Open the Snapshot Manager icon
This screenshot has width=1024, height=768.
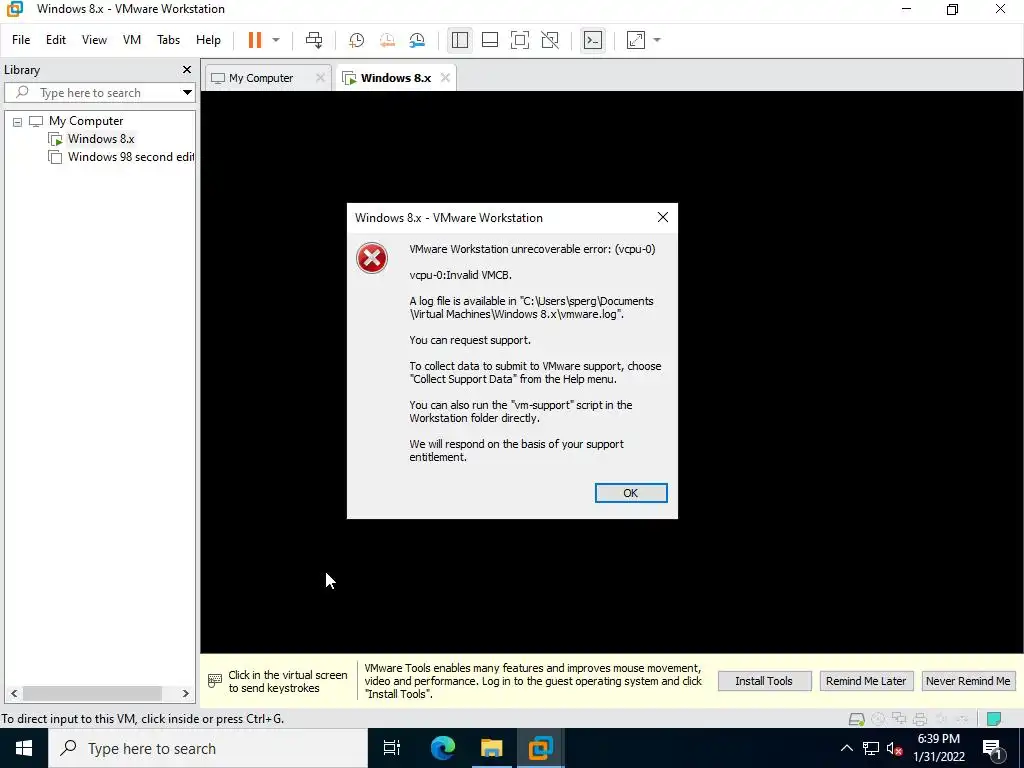tap(417, 40)
